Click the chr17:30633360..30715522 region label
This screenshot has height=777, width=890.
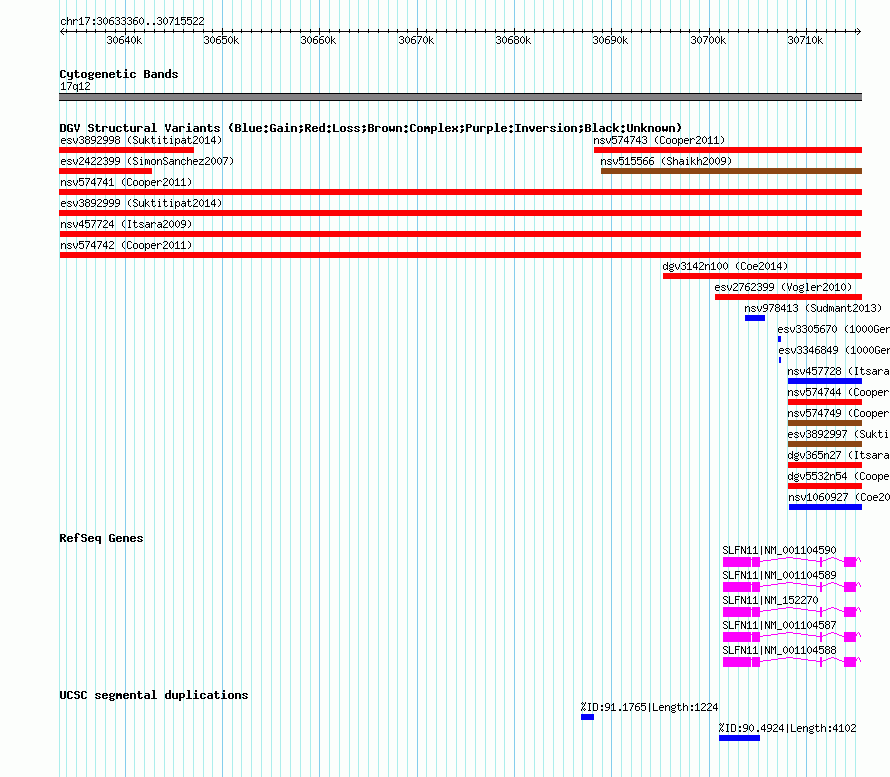coord(132,21)
